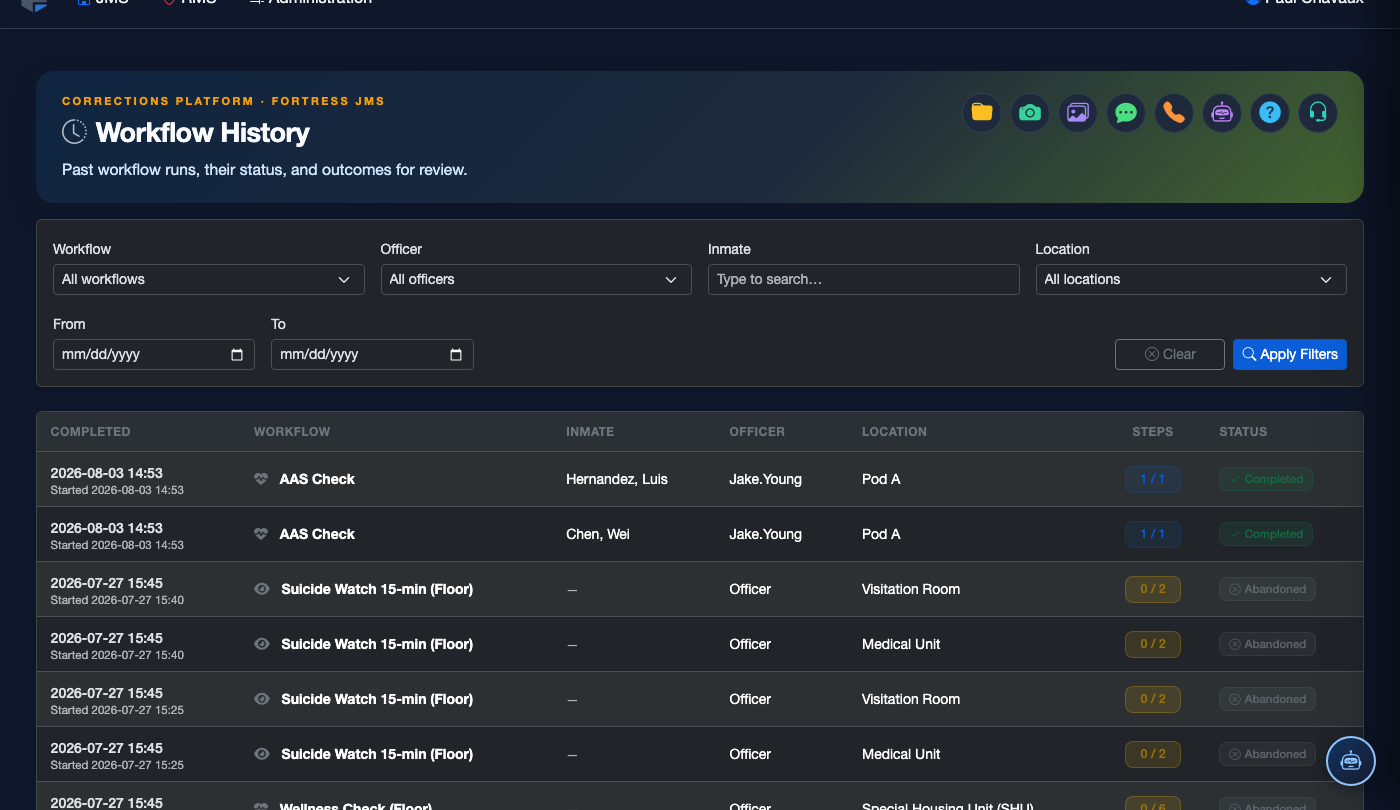This screenshot has width=1400, height=810.
Task: Open the Administration menu
Action: (x=310, y=2)
